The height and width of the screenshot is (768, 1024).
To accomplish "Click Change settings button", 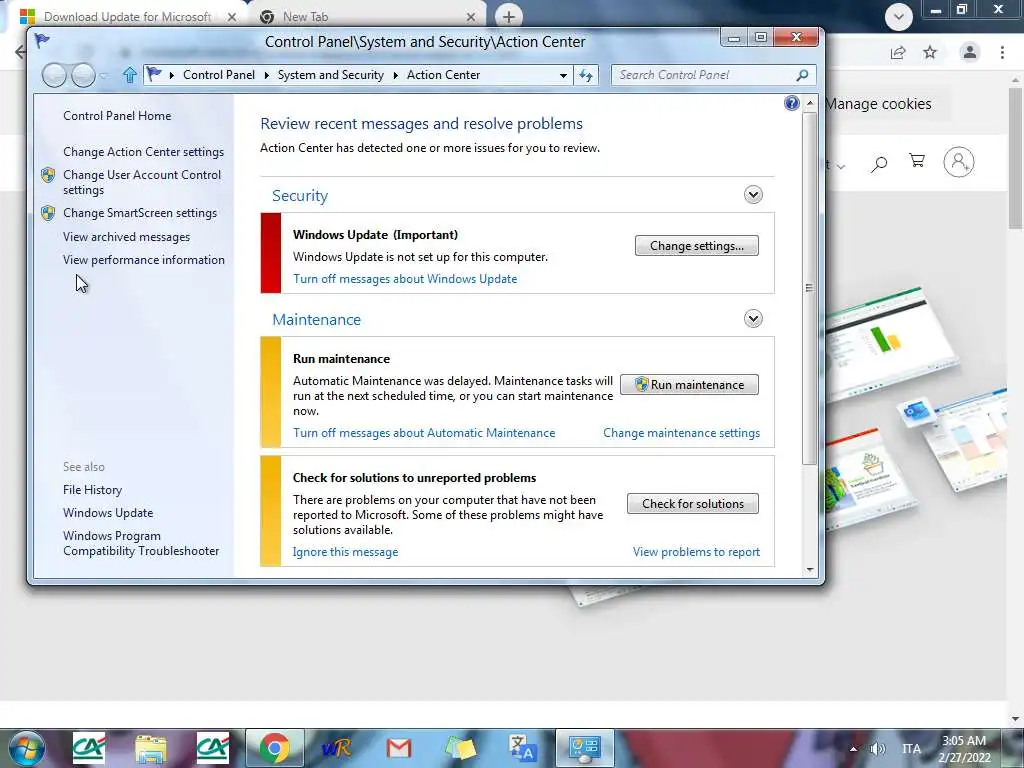I will tap(697, 246).
